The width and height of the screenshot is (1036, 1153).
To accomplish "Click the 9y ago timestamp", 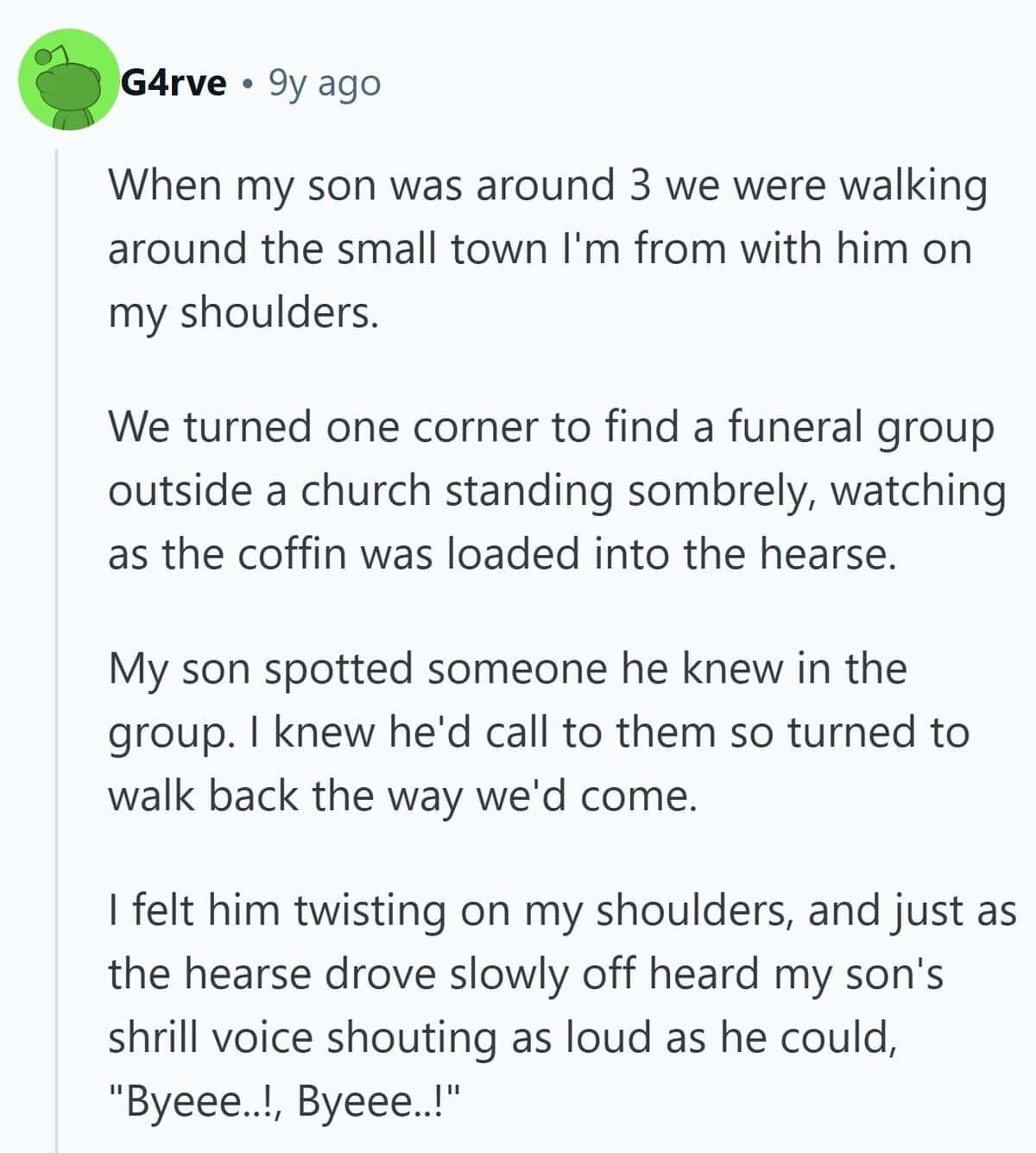I will point(325,83).
